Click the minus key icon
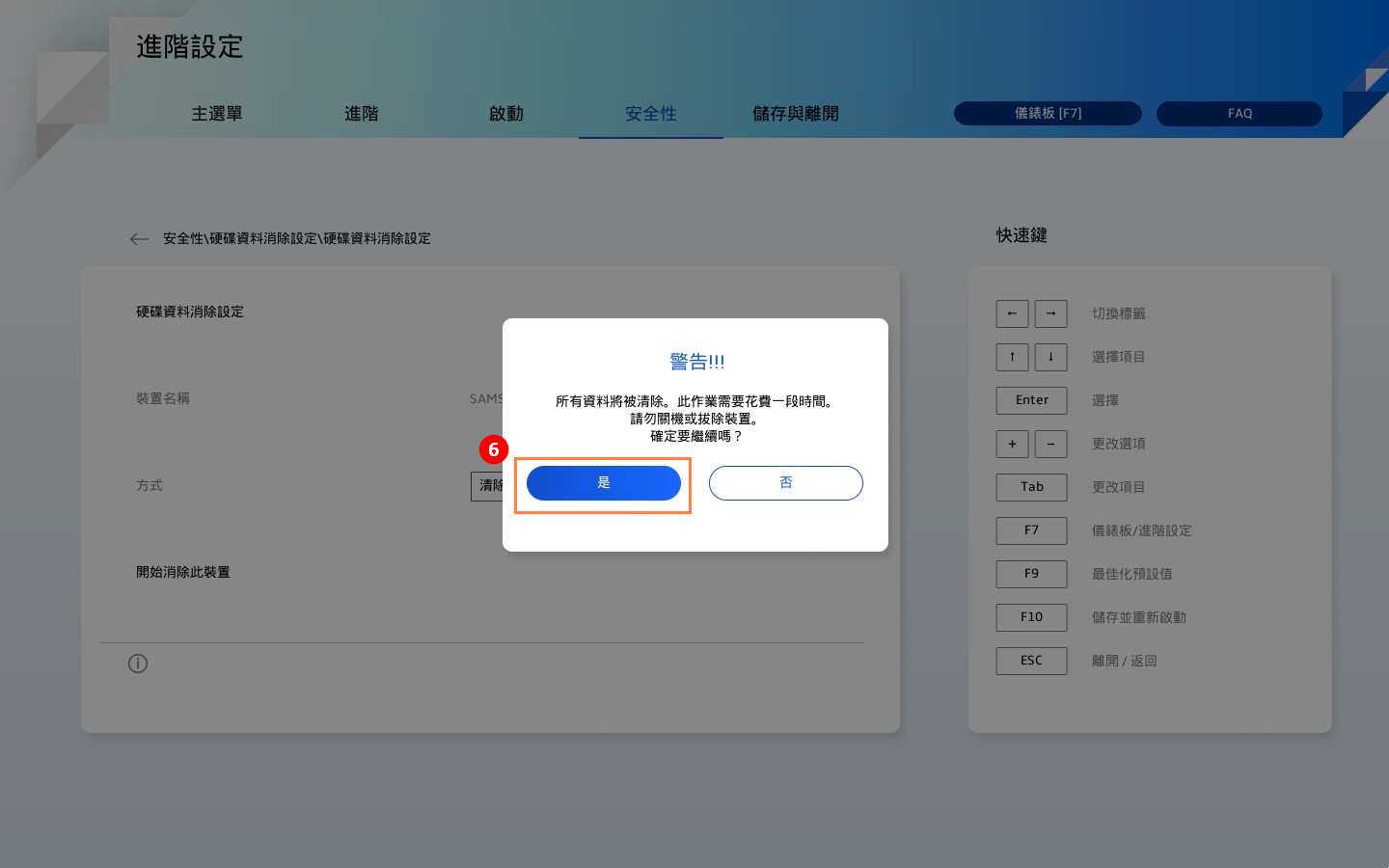The image size is (1389, 868). [x=1050, y=444]
